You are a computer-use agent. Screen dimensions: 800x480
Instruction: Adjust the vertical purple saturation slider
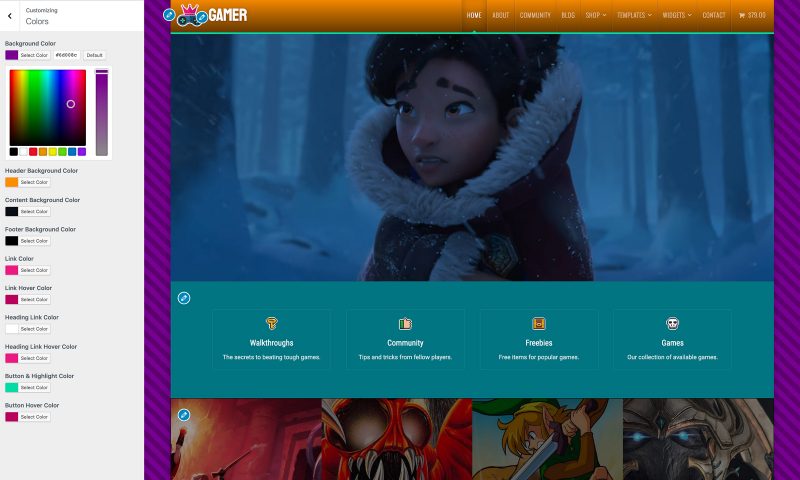102,112
